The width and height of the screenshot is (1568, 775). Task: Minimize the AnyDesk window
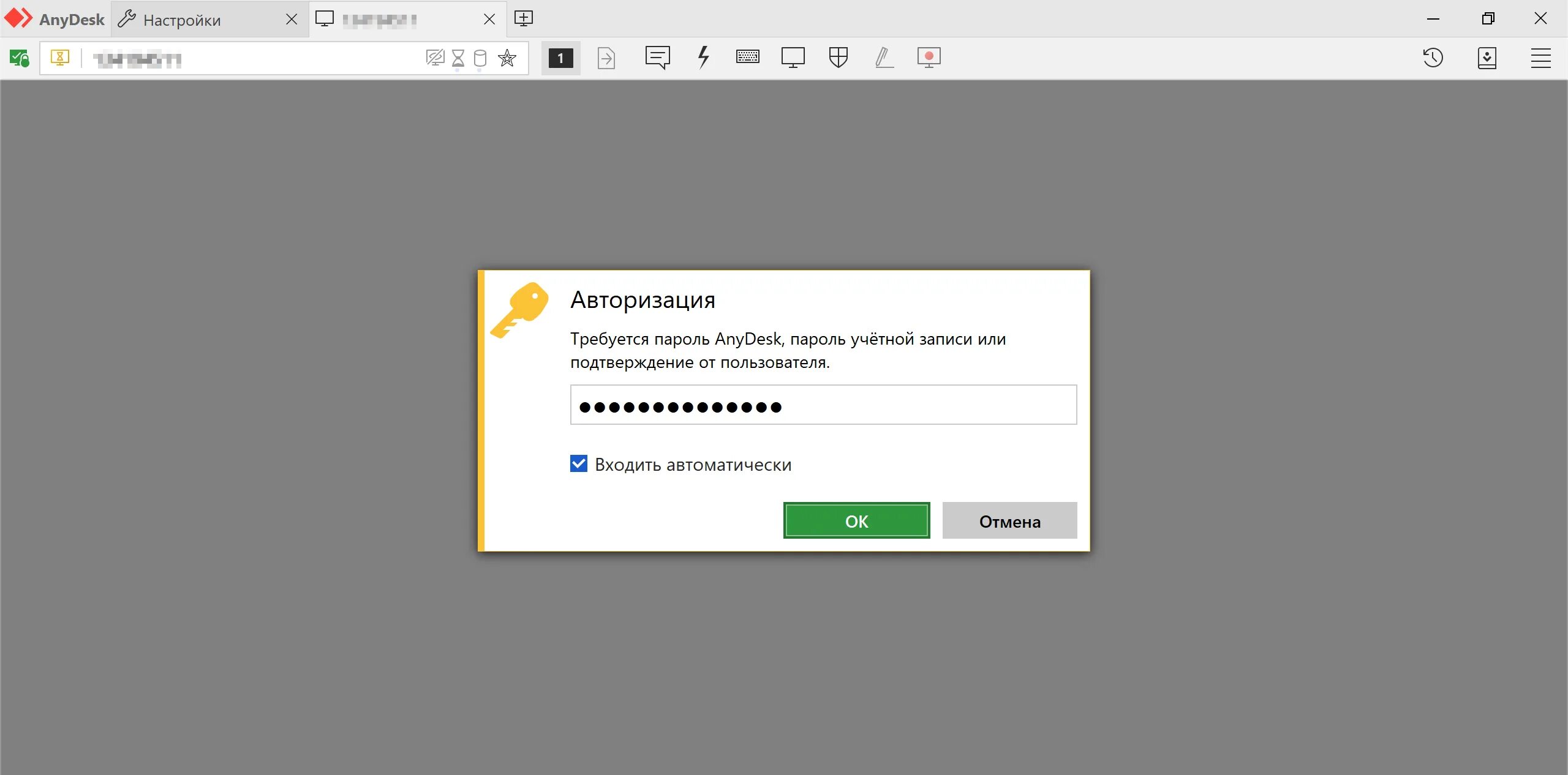1433,19
